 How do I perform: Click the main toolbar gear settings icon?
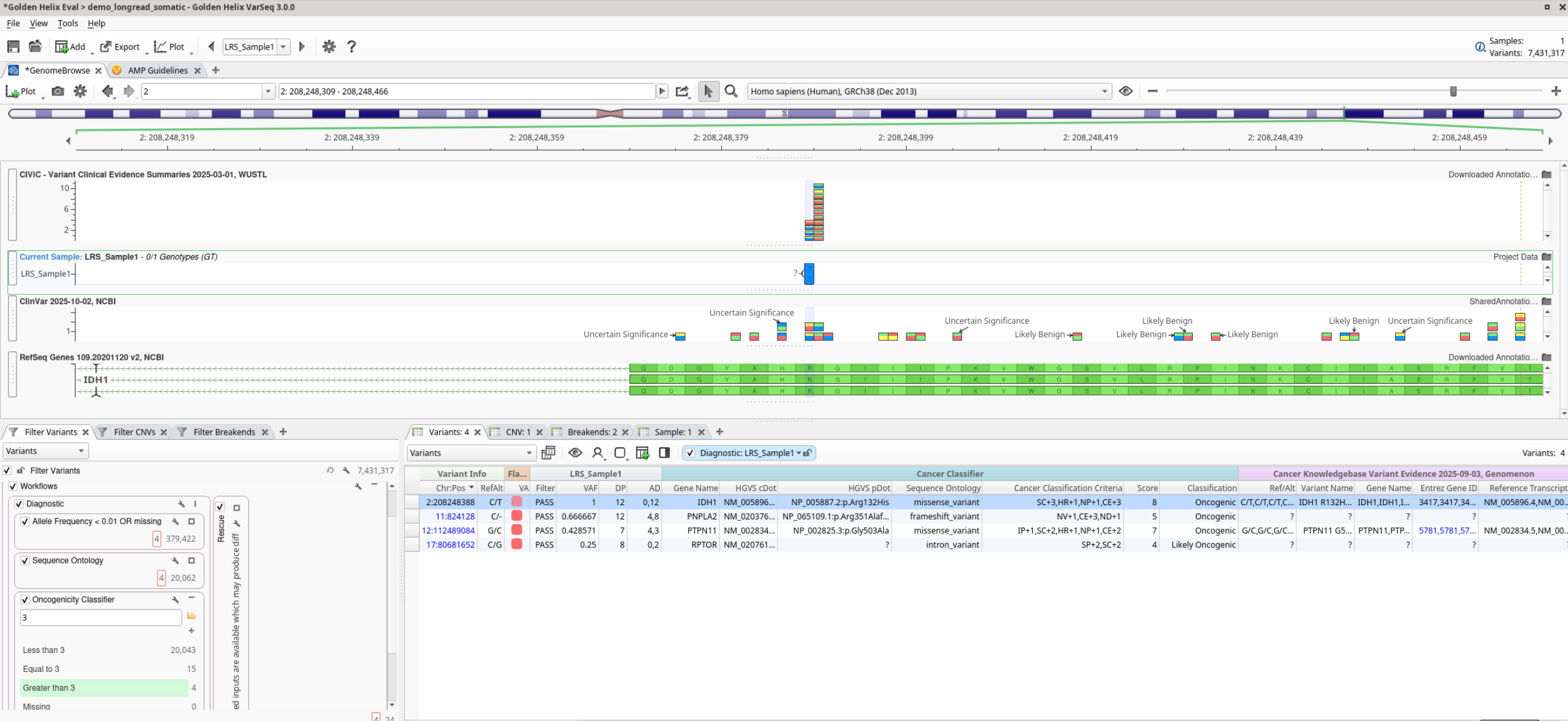[x=329, y=47]
